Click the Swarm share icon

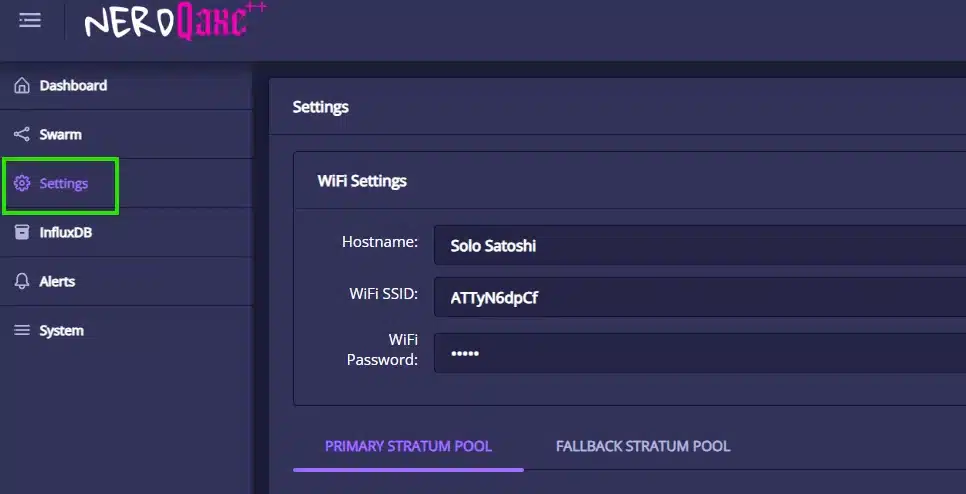click(22, 134)
